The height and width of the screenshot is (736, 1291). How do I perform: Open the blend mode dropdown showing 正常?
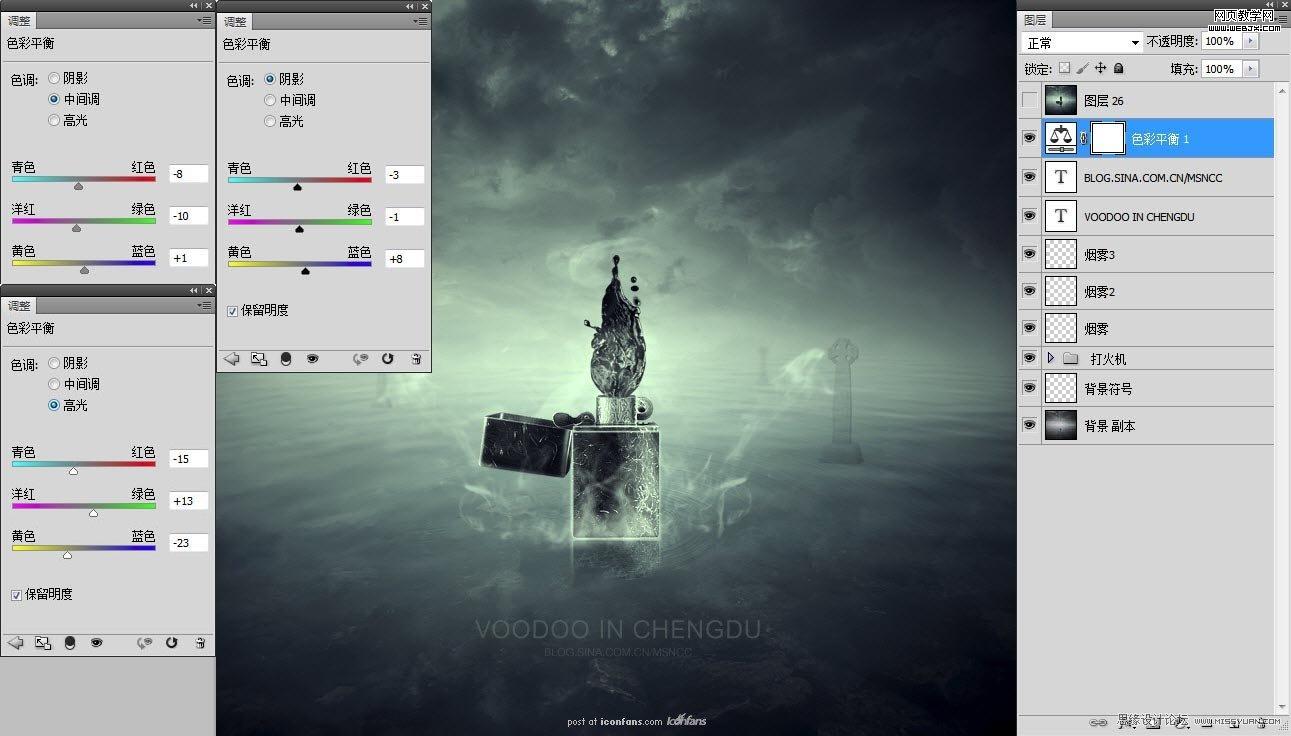point(1080,41)
